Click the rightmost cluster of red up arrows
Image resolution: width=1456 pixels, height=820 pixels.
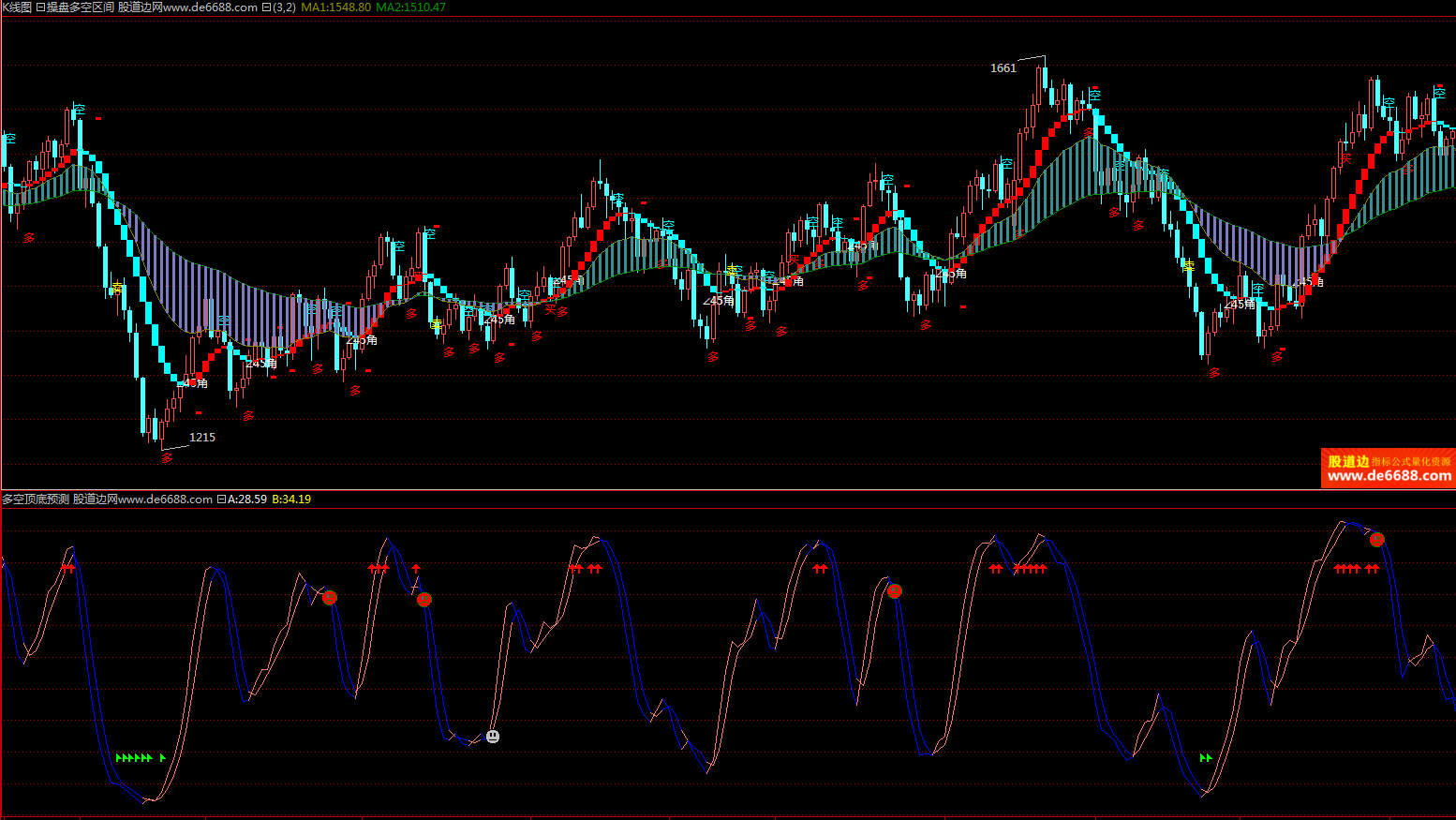tap(1356, 568)
